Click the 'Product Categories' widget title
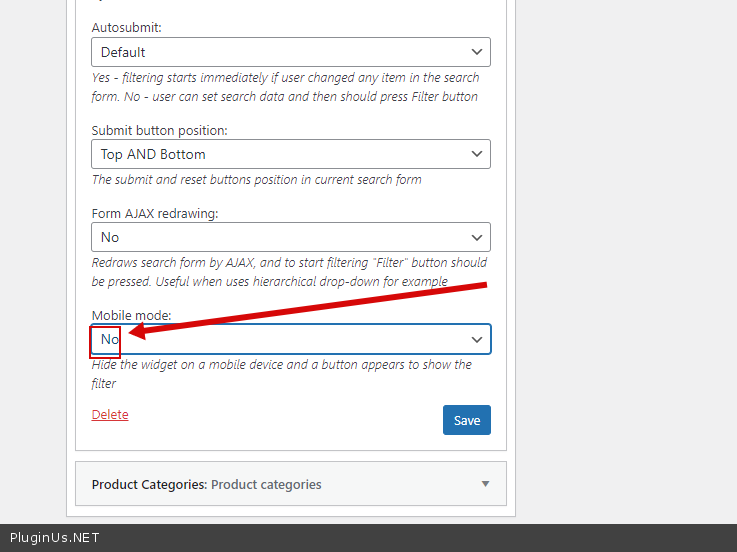The image size is (737, 552). pyautogui.click(x=149, y=484)
